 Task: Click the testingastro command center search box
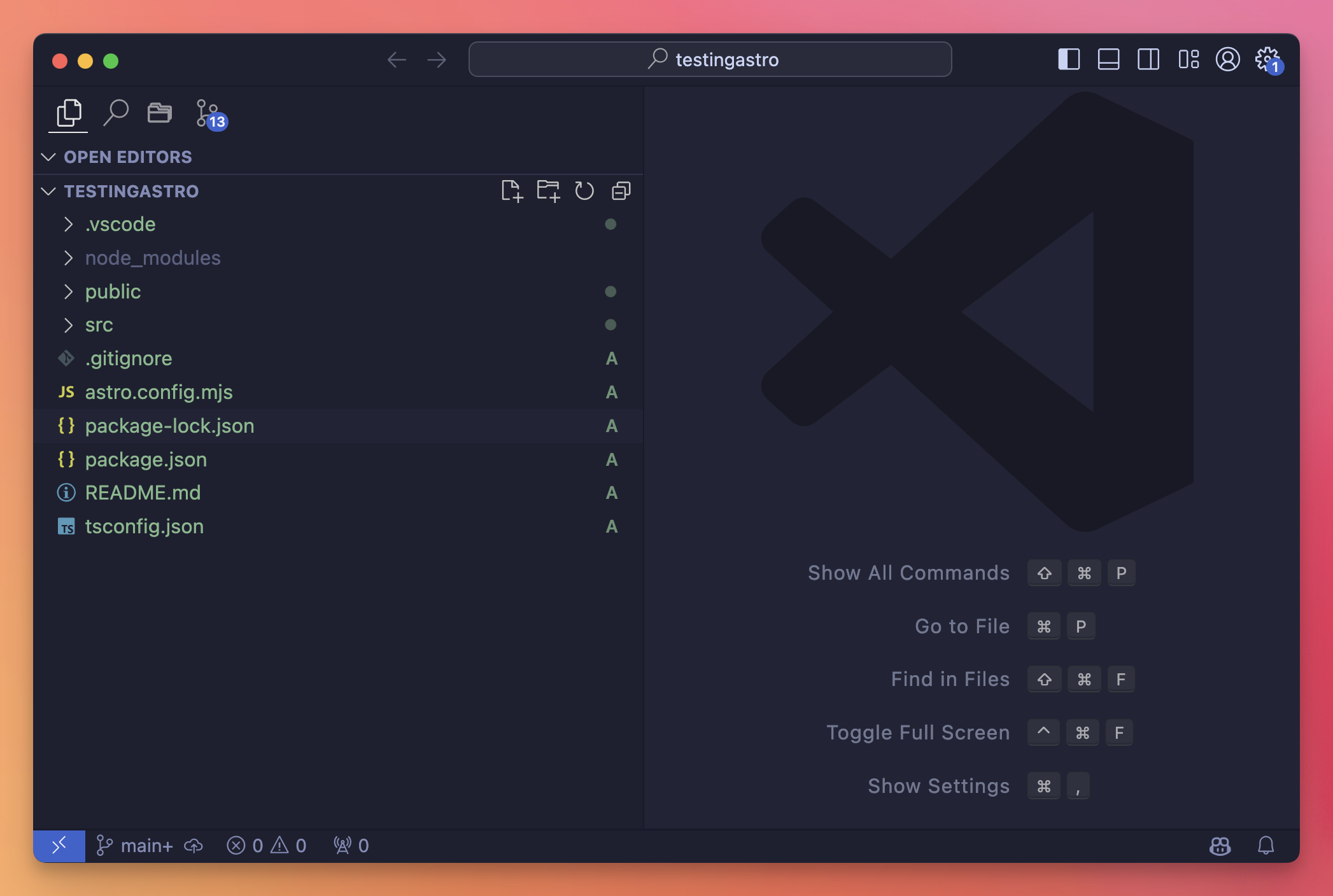710,60
